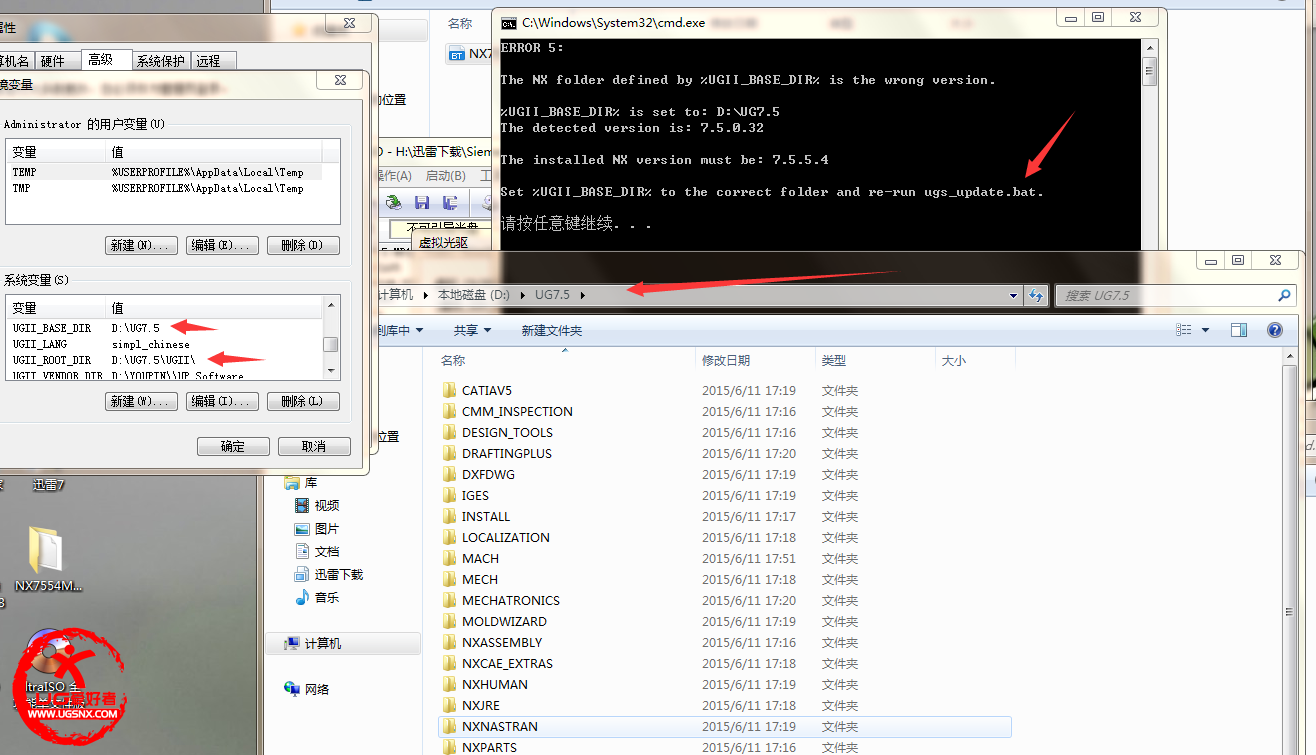Image resolution: width=1316 pixels, height=755 pixels.
Task: Select the IGES folder icon
Action: click(x=450, y=495)
